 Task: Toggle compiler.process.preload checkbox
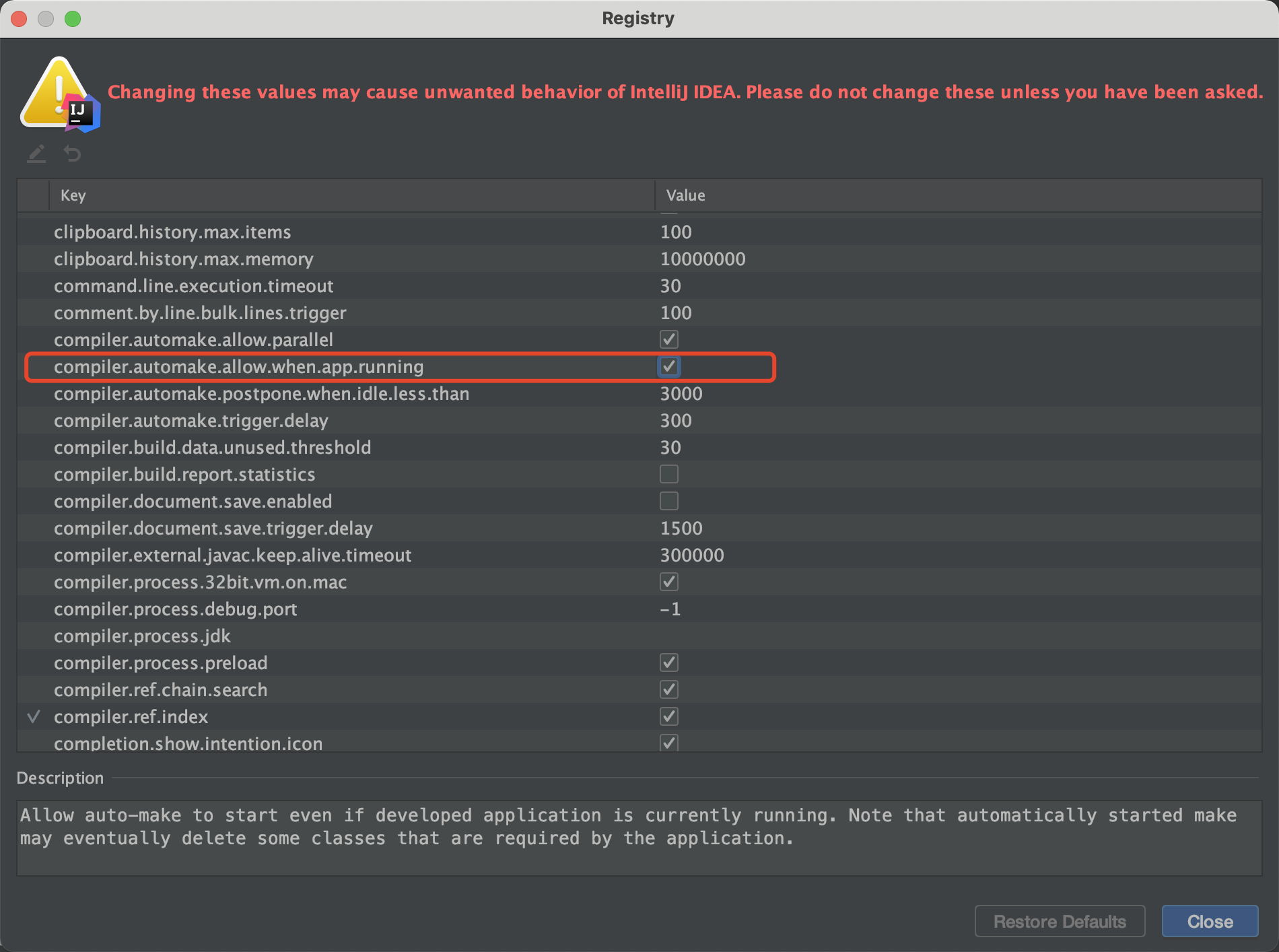(668, 662)
